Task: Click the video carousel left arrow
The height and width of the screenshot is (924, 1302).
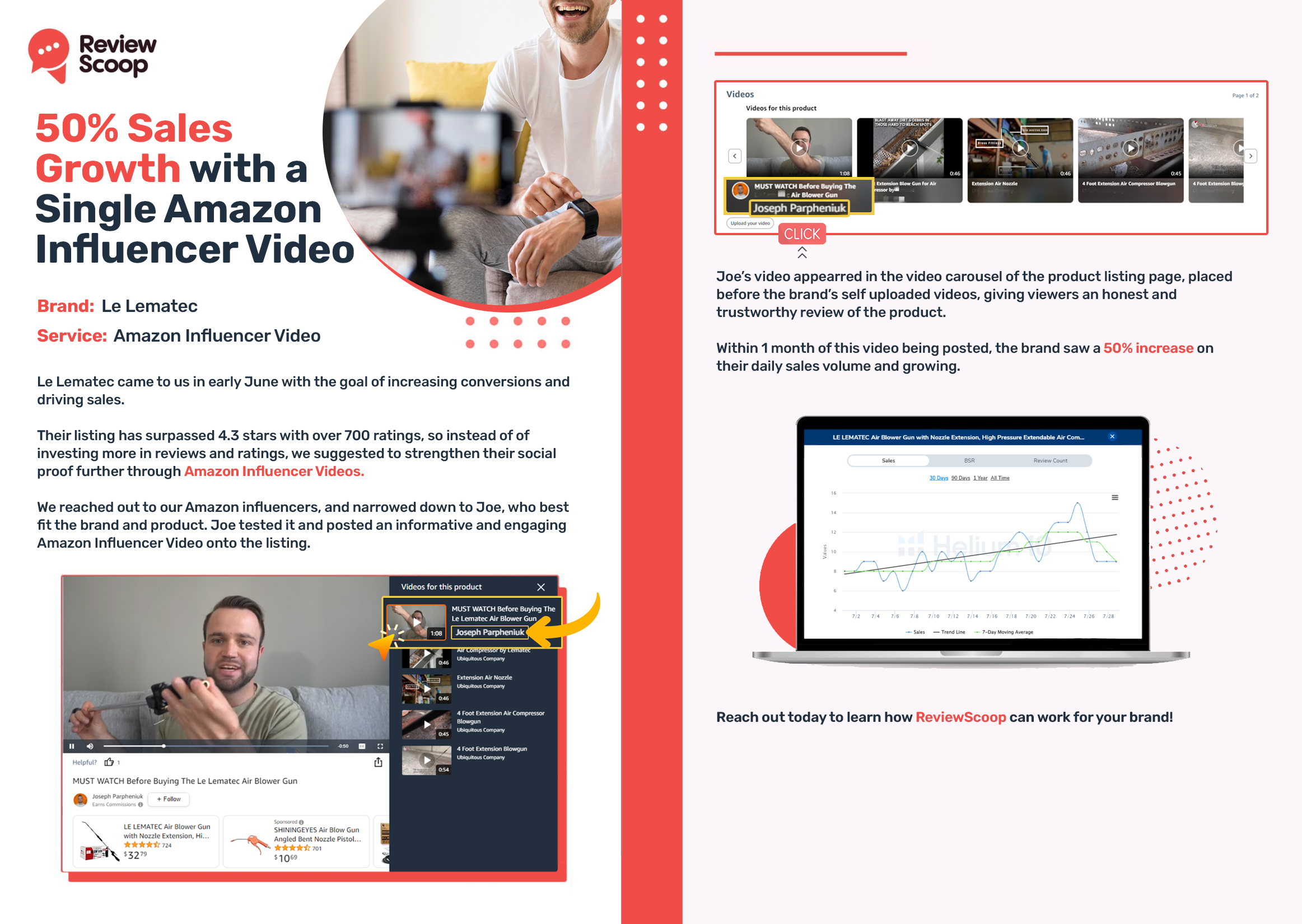Action: pos(732,155)
